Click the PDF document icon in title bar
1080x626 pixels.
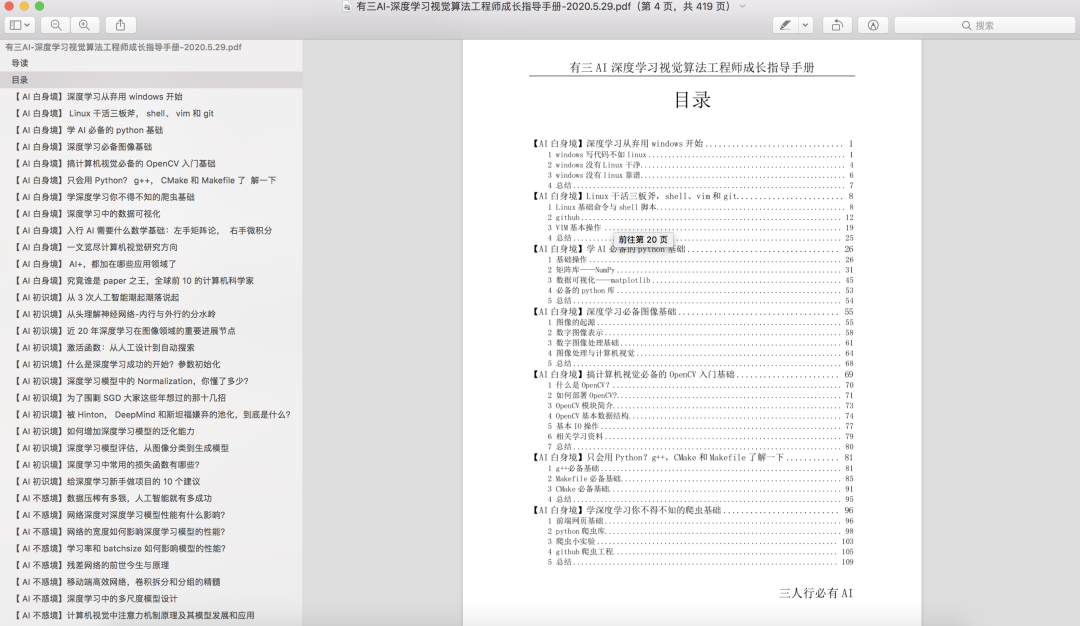pyautogui.click(x=347, y=6)
